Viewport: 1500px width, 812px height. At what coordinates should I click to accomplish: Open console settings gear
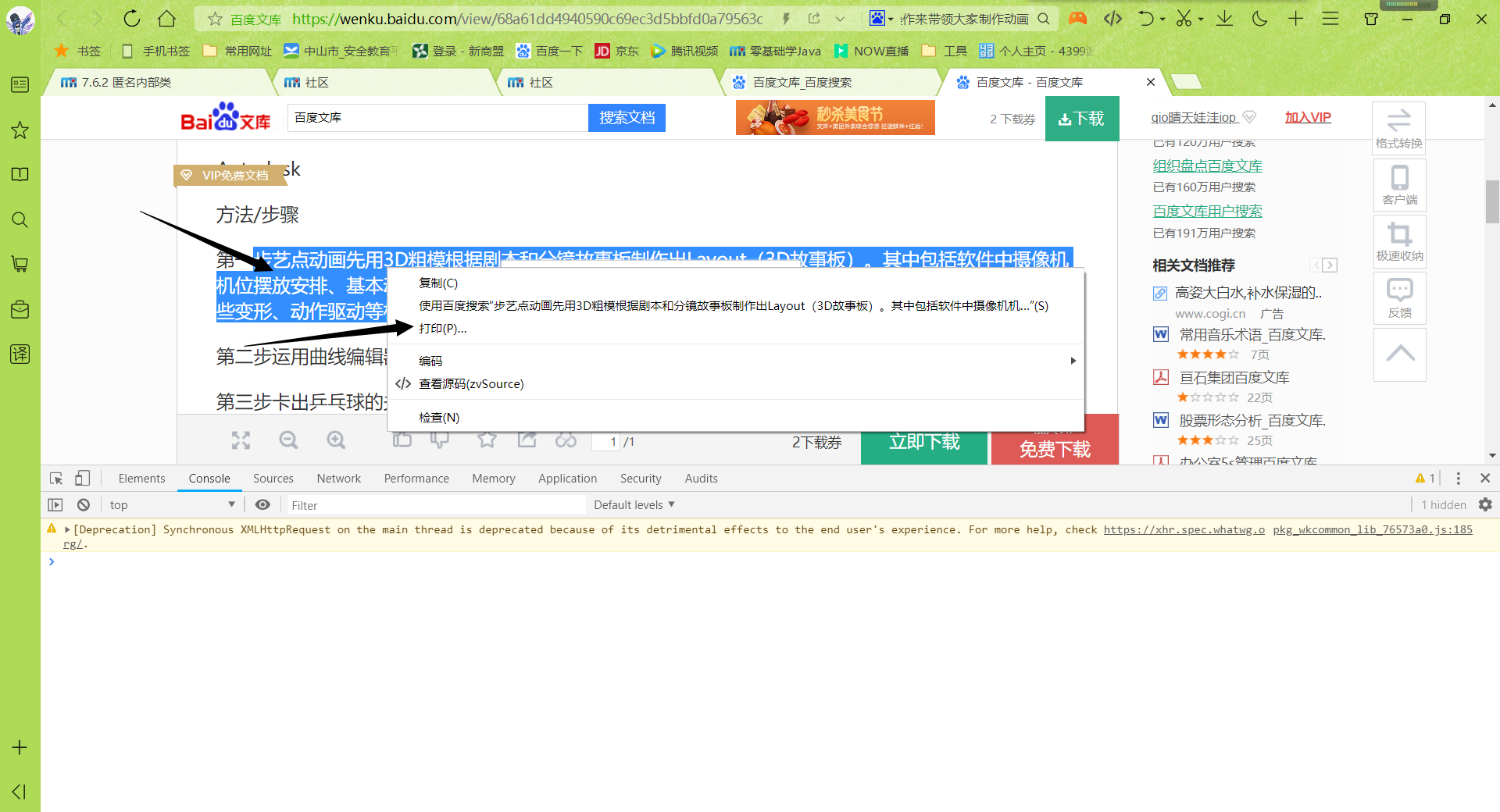point(1485,505)
